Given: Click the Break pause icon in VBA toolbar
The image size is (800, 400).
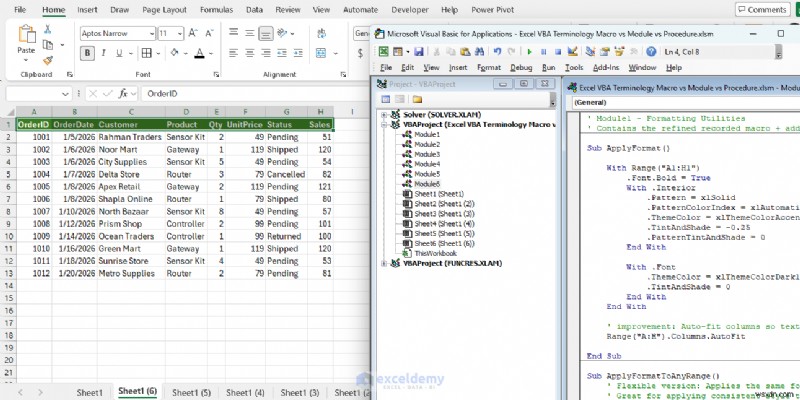Looking at the screenshot, I should pyautogui.click(x=544, y=52).
